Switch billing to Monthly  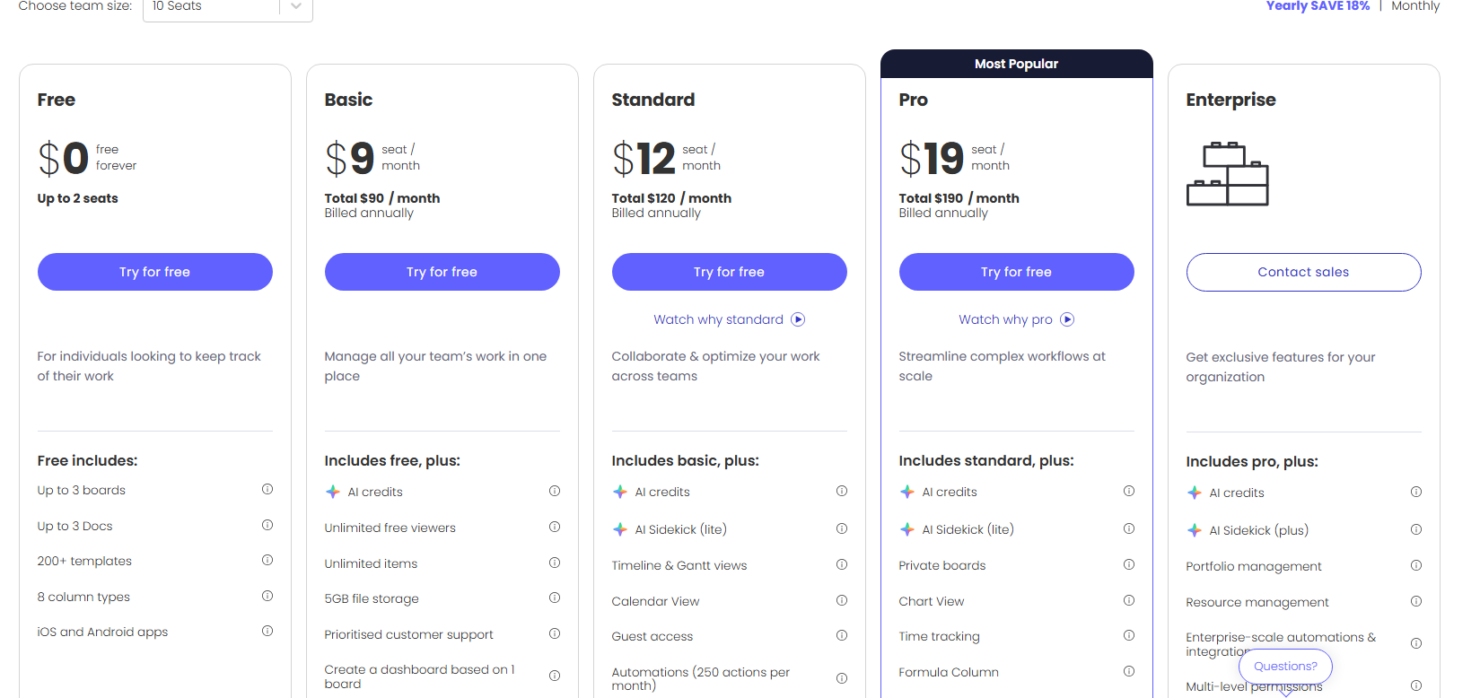point(1416,6)
